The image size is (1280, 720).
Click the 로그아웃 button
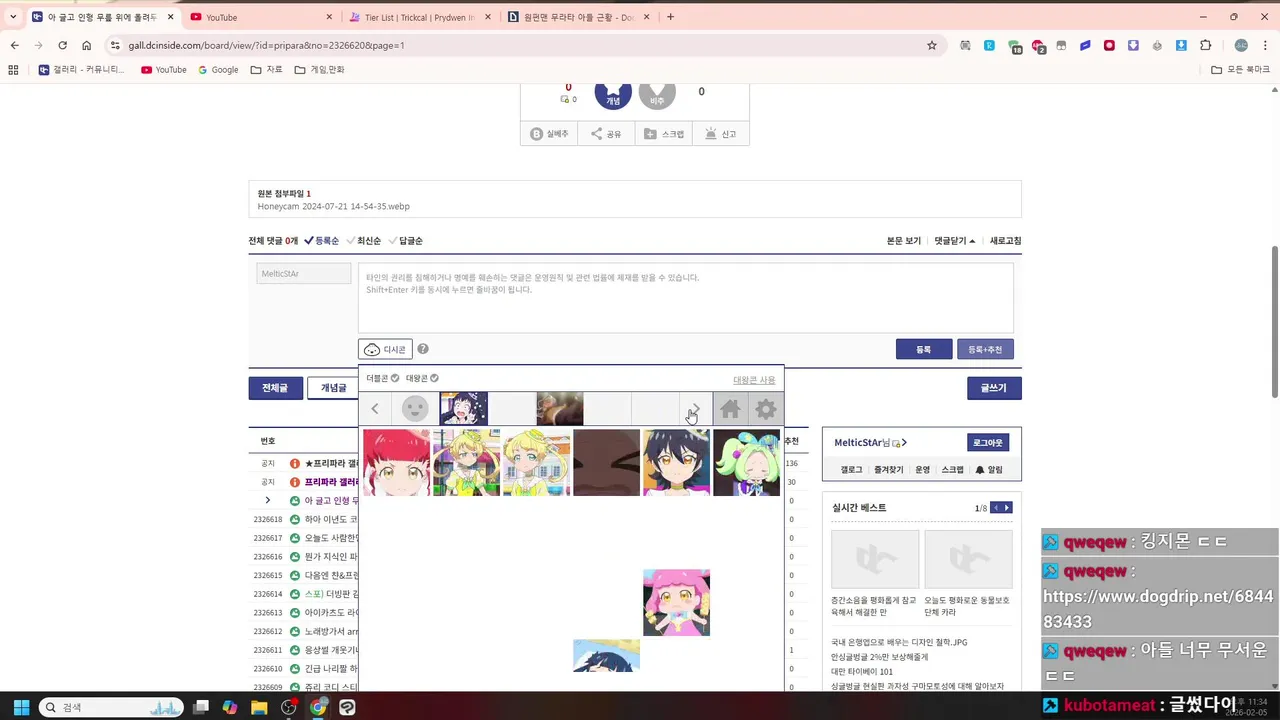click(988, 442)
